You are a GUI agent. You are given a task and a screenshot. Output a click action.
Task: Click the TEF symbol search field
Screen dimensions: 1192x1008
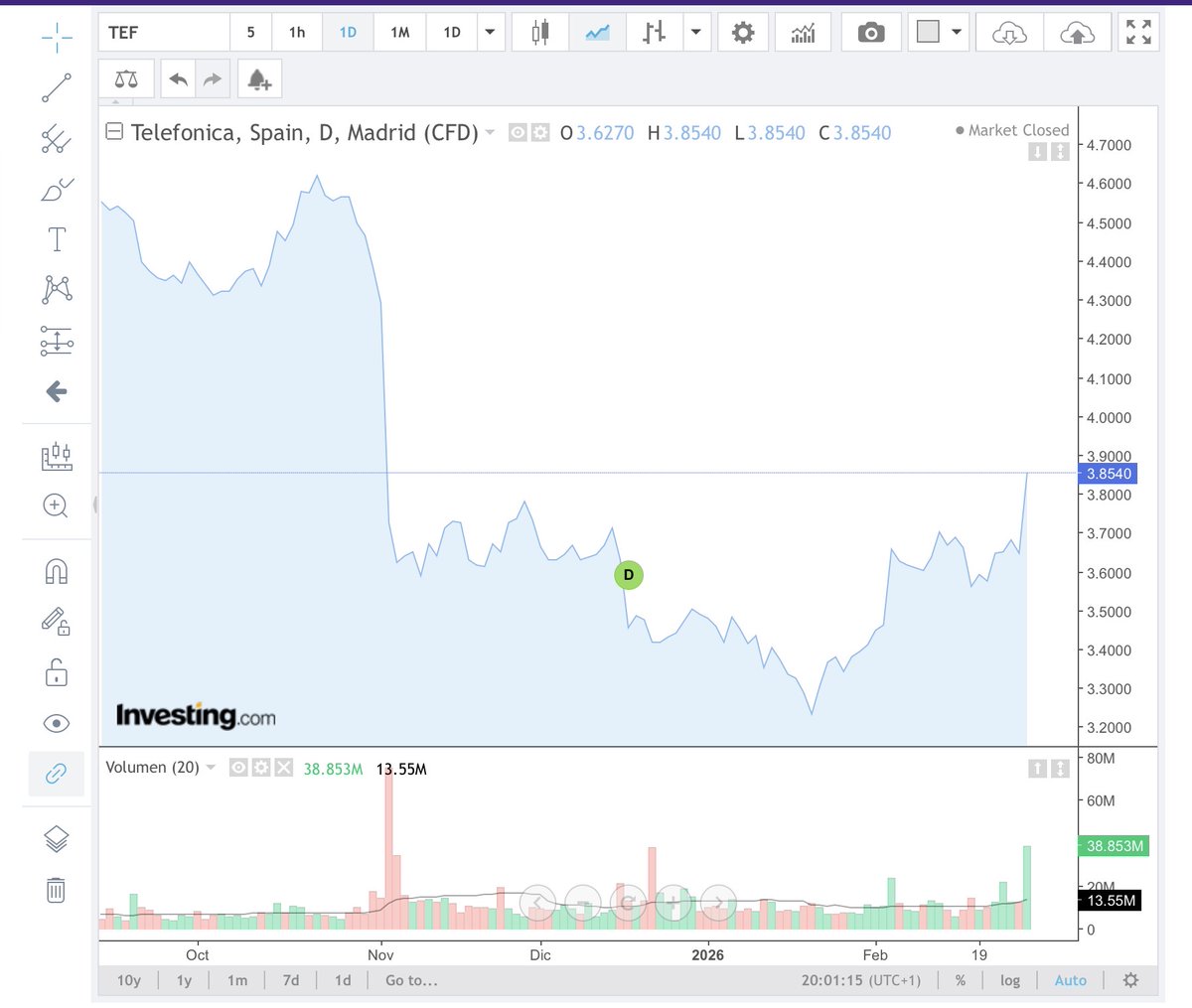click(164, 33)
